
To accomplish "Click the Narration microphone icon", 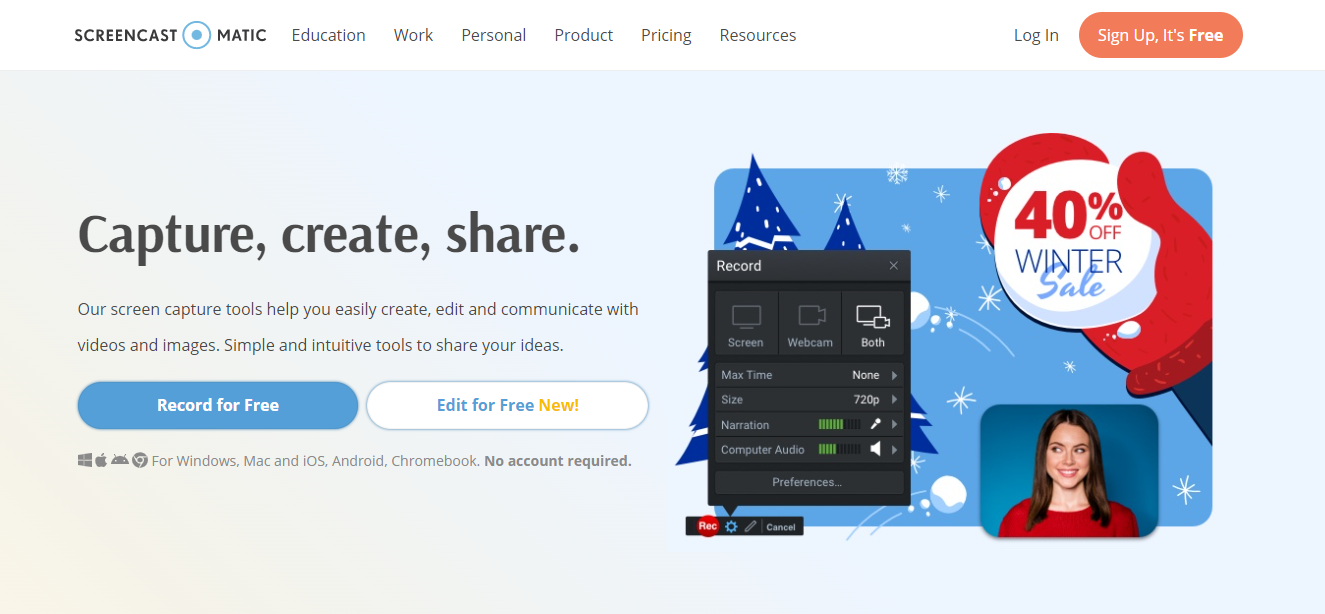I will 875,424.
